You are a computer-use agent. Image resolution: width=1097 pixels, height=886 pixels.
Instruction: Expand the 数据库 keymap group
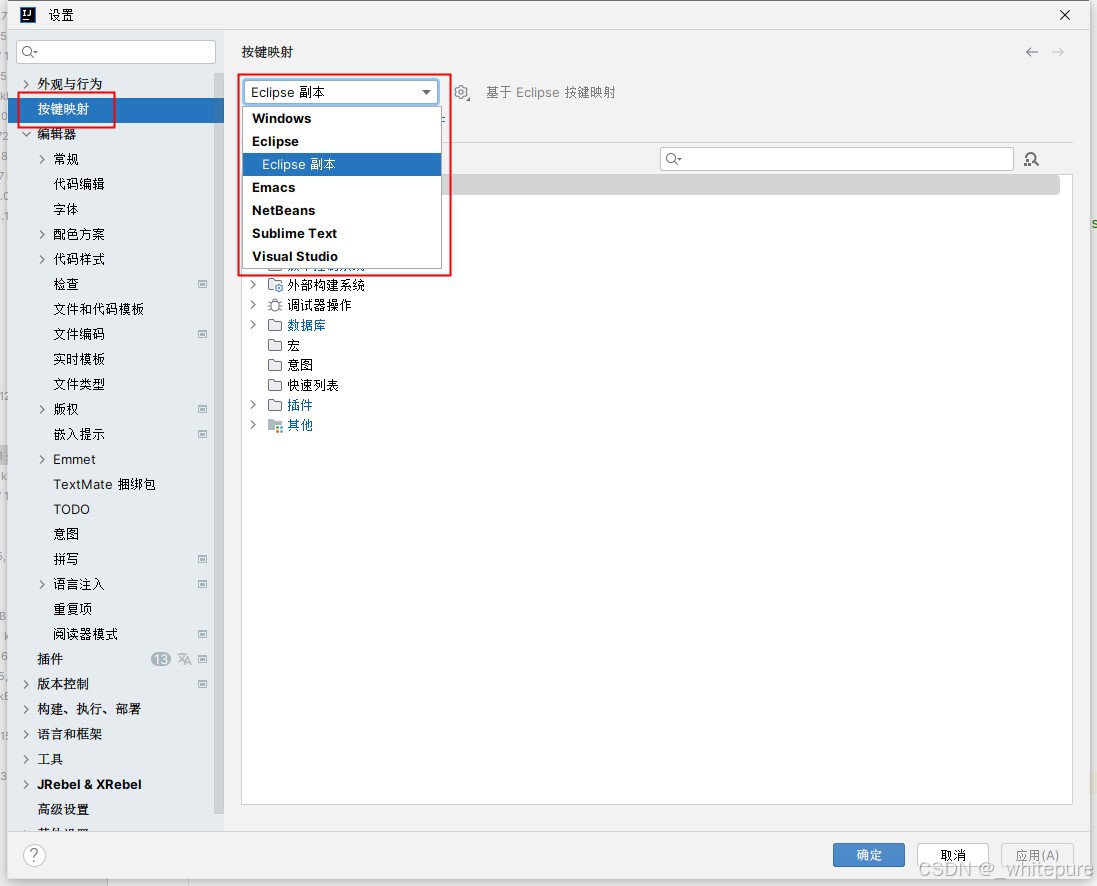coord(253,325)
